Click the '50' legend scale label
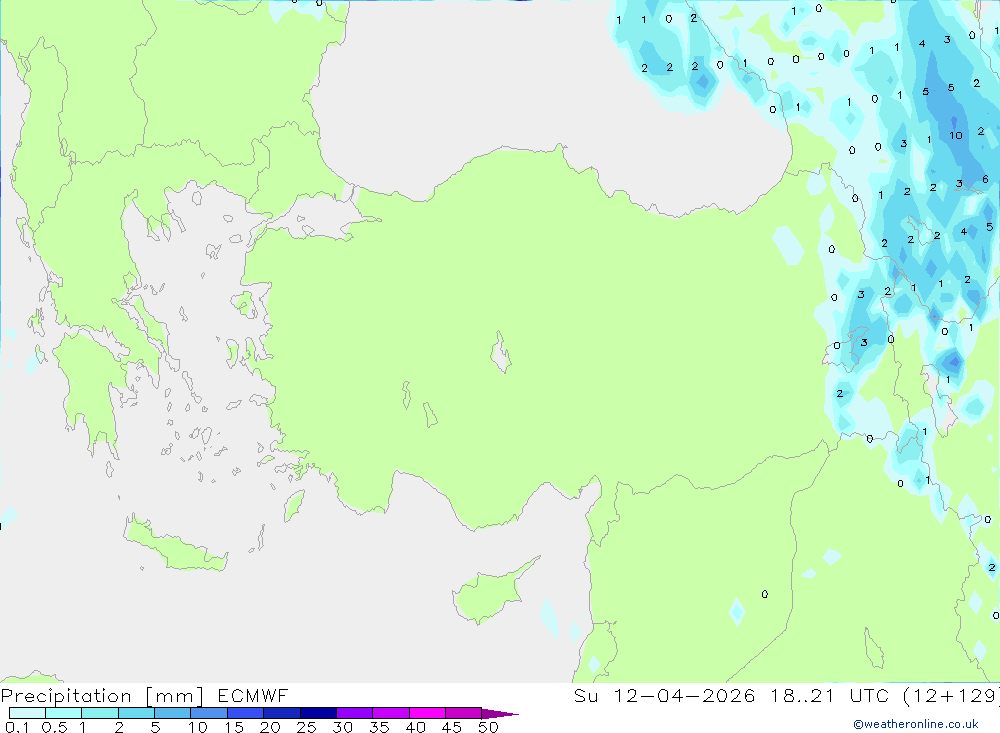This screenshot has width=1000, height=733. (x=488, y=727)
